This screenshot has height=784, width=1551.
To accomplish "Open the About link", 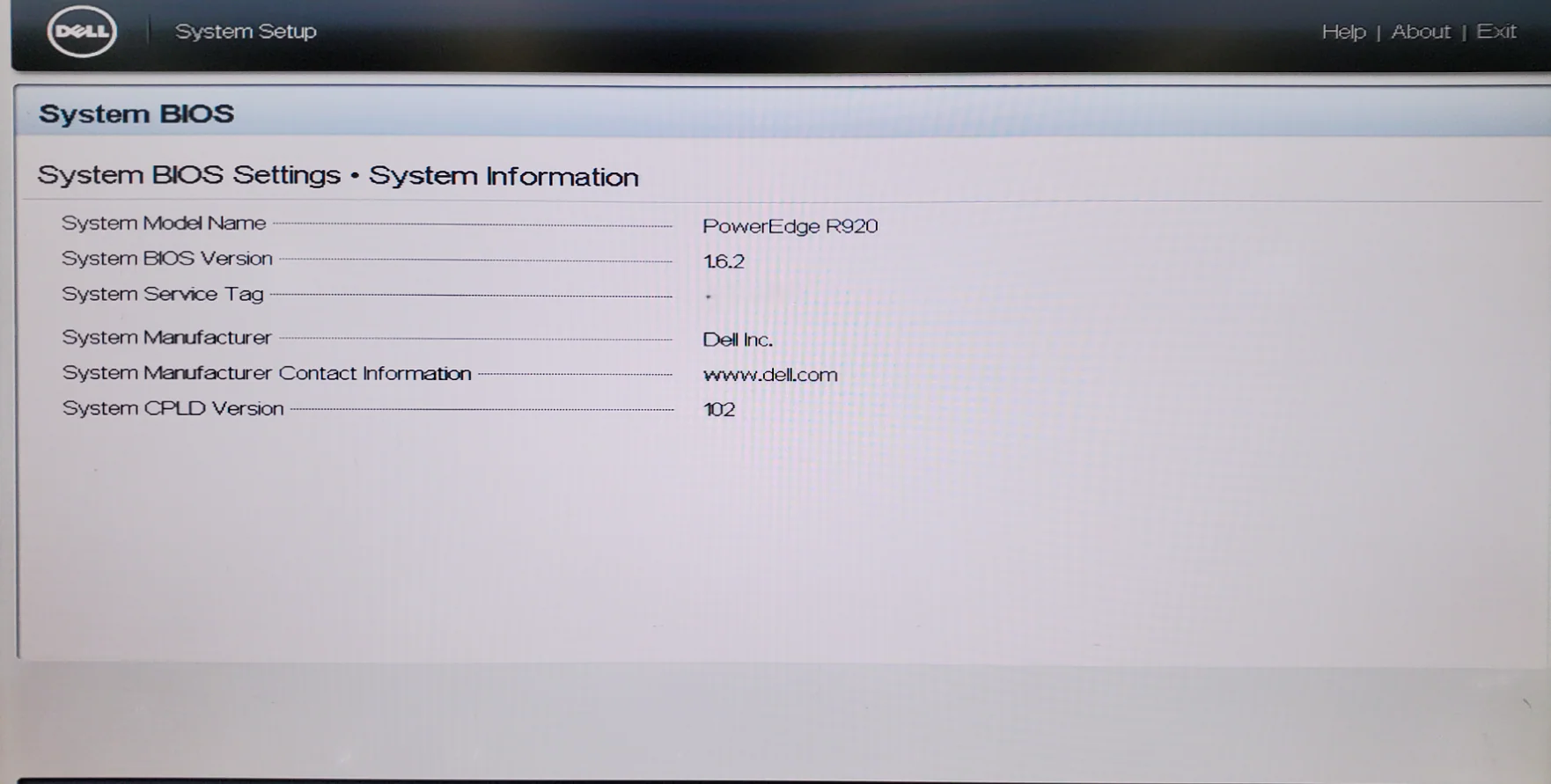I will click(x=1421, y=32).
